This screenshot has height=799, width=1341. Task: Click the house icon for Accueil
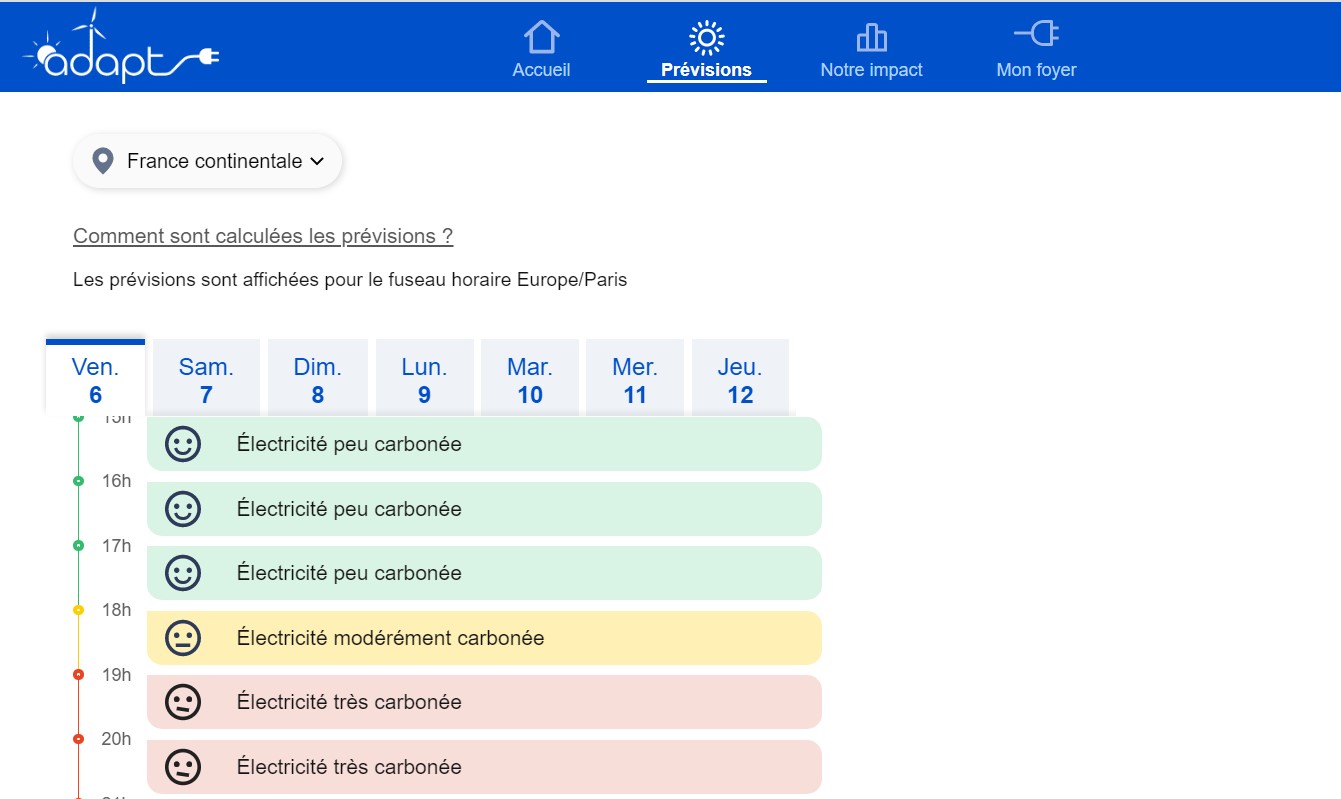(541, 37)
